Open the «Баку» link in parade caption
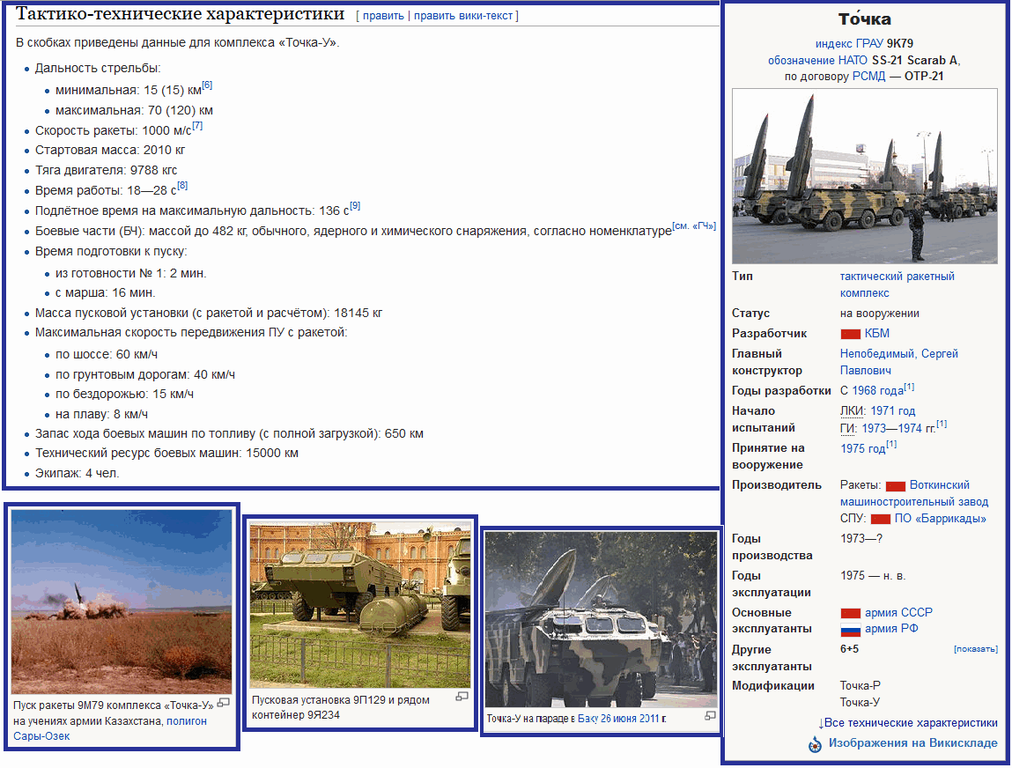 pos(587,718)
